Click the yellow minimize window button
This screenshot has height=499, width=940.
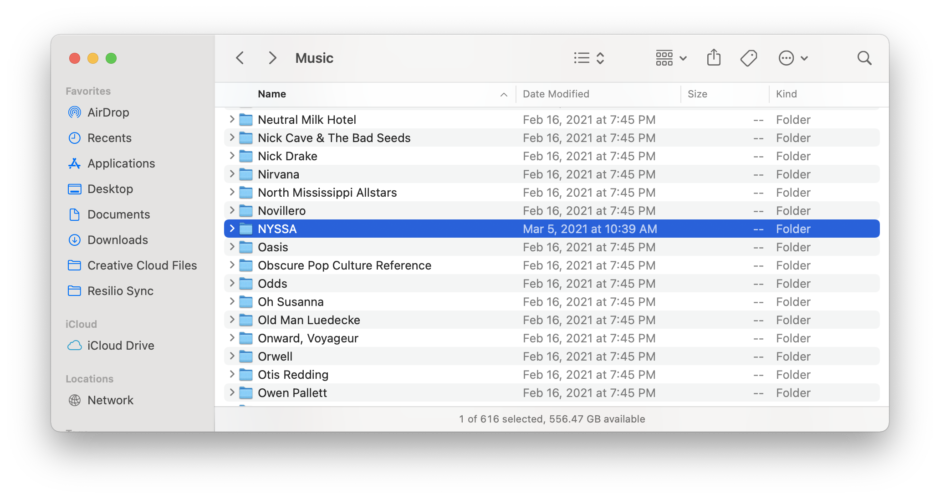93,58
